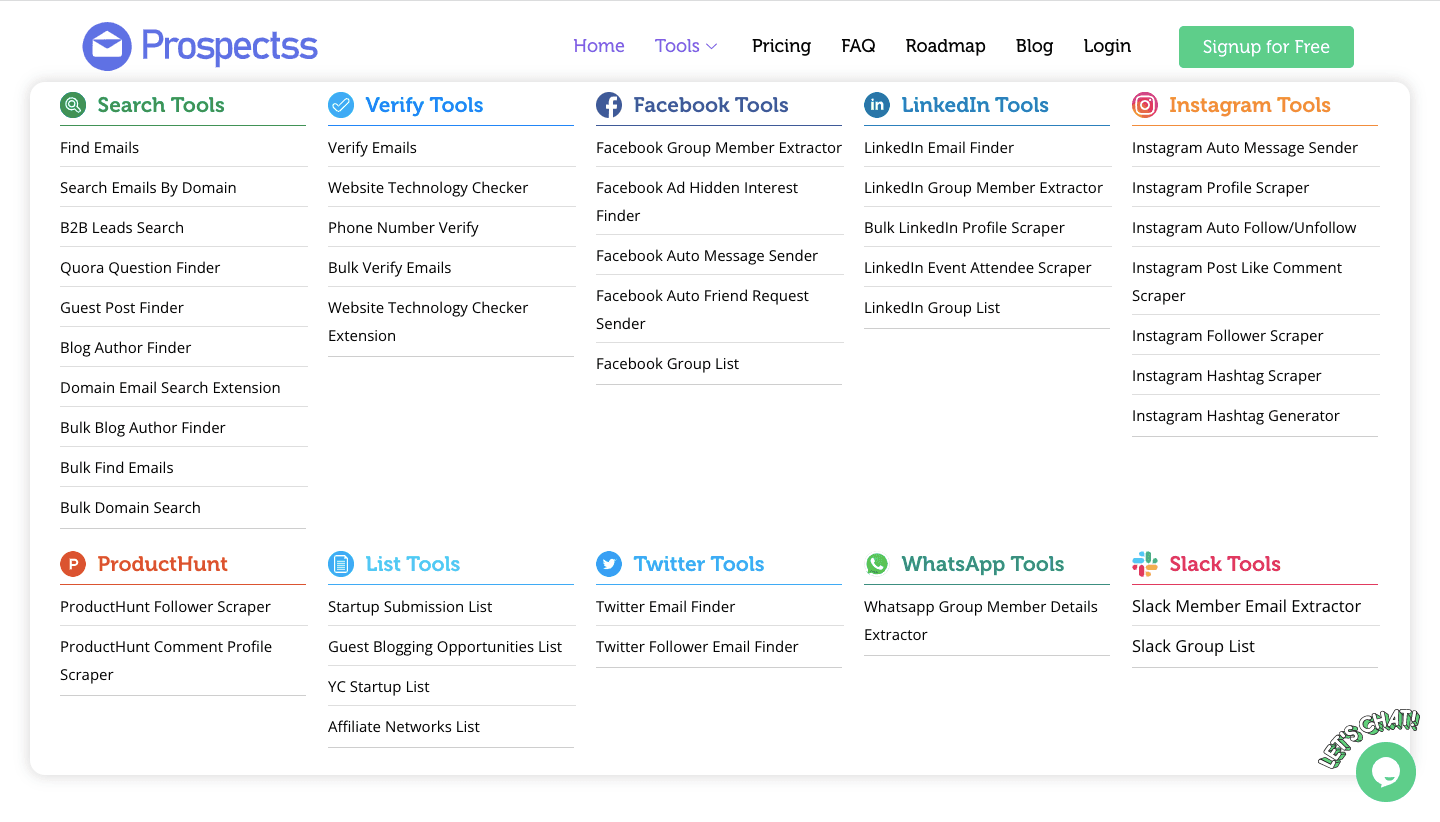The width and height of the screenshot is (1440, 822).
Task: Open Twitter Follower Email Finder
Action: tap(697, 647)
